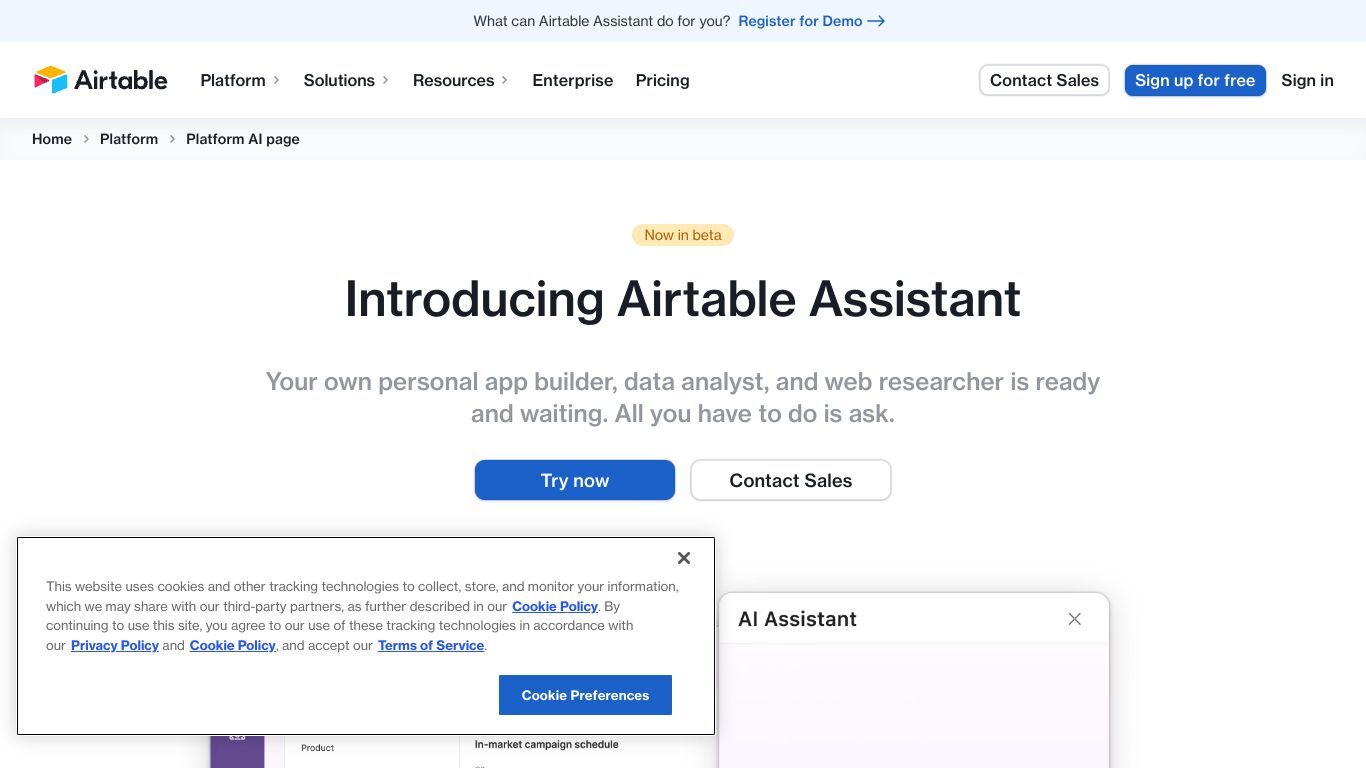Click Platform AI page breadcrumb
1366x768 pixels.
(243, 139)
